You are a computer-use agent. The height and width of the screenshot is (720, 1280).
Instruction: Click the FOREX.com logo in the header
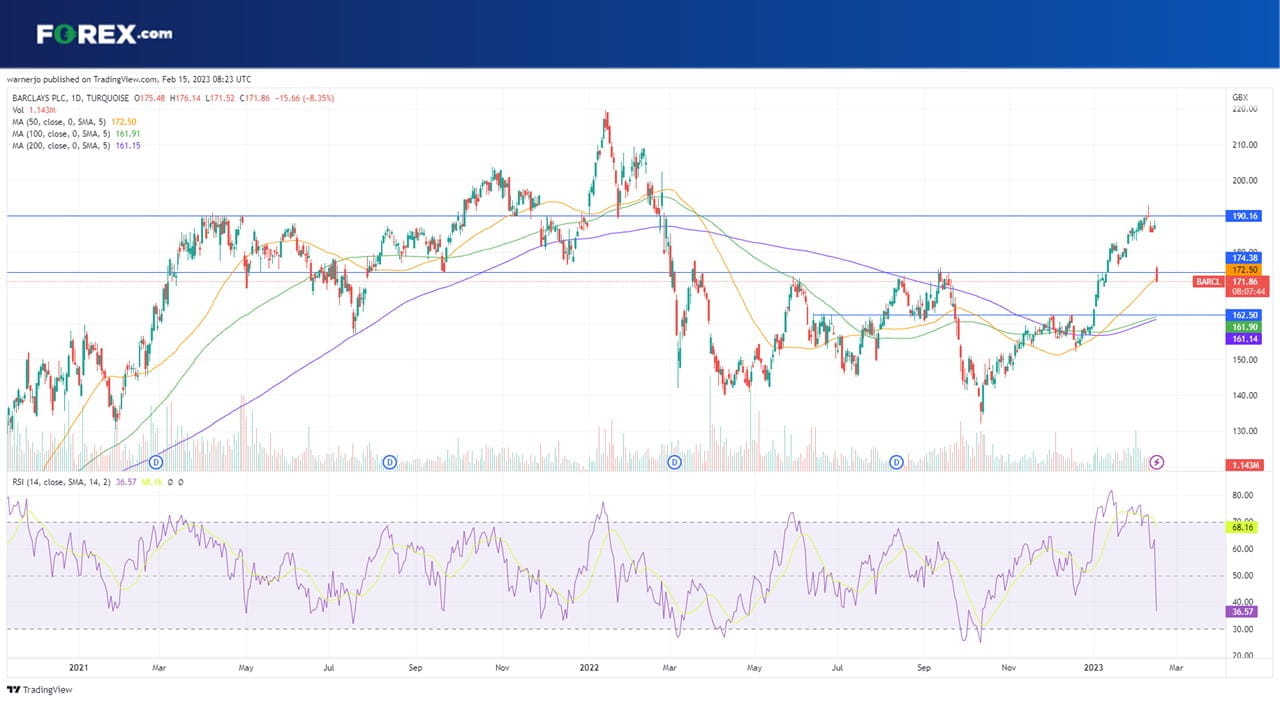(x=104, y=34)
